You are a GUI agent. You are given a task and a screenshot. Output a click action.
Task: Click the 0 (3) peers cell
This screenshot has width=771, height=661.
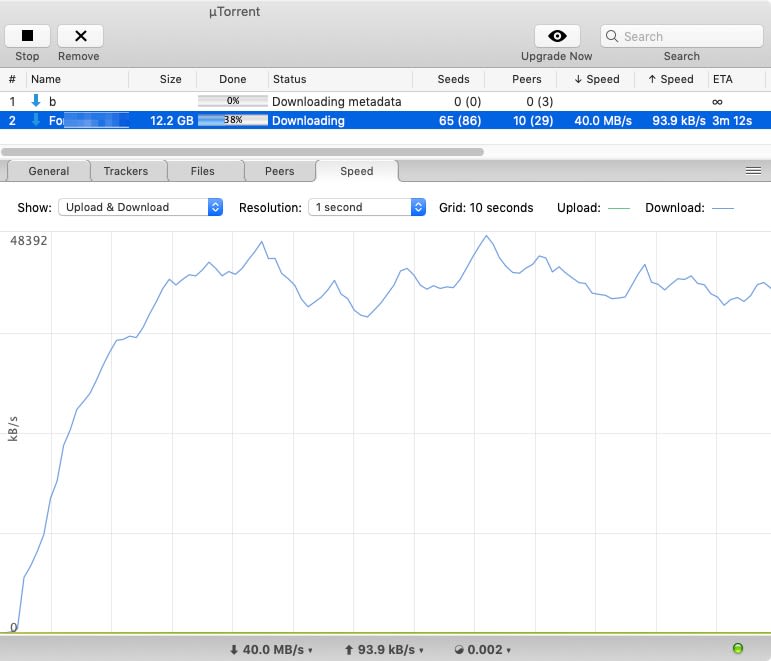pyautogui.click(x=539, y=101)
